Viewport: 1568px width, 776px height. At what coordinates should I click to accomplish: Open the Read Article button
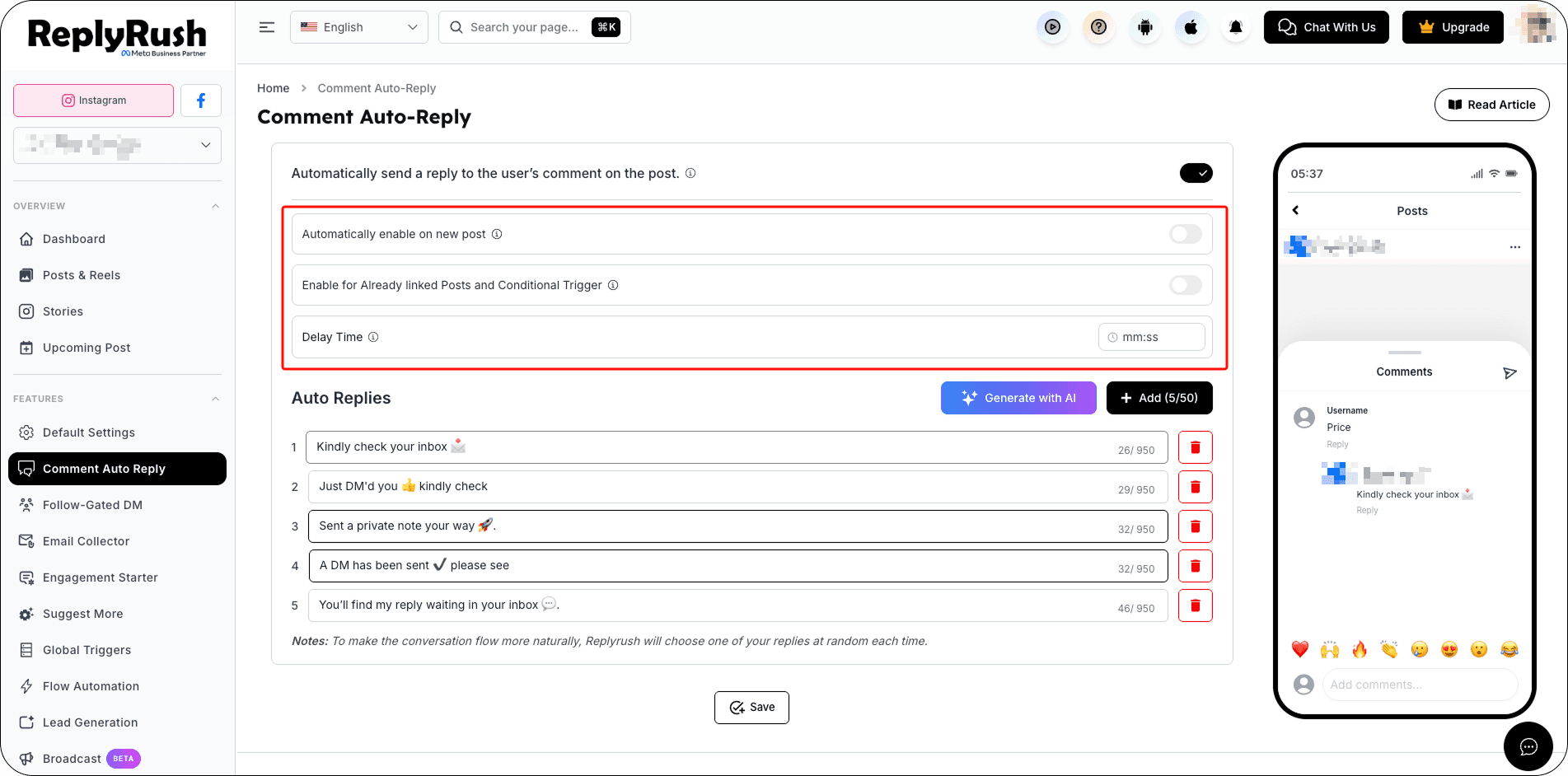coord(1491,105)
